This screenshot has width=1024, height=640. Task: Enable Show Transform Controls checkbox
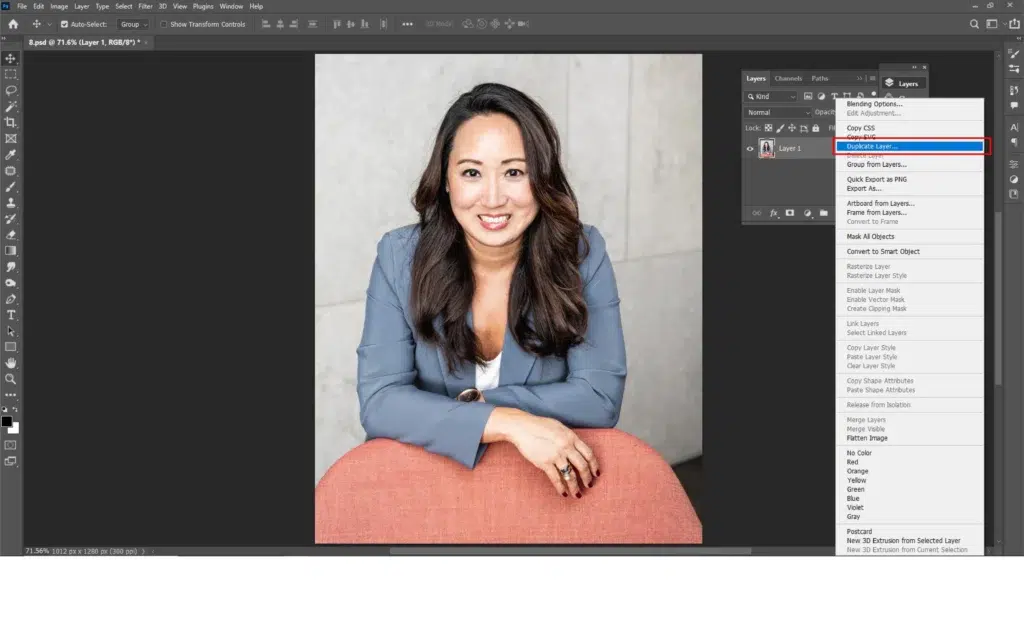click(164, 24)
